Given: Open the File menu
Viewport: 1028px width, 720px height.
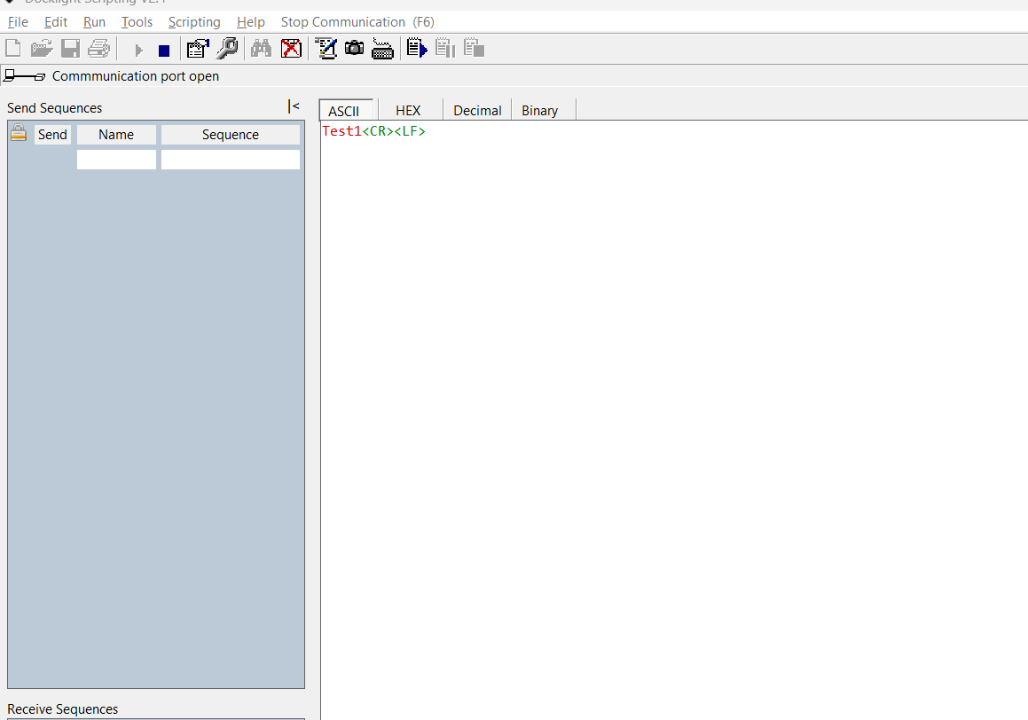Looking at the screenshot, I should coord(18,22).
